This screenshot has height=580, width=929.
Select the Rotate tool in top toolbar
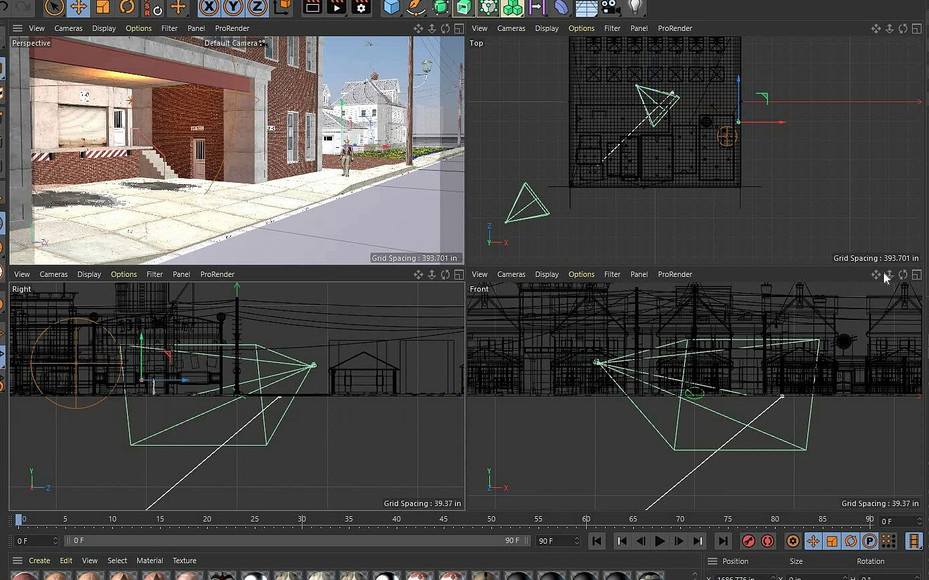[128, 7]
